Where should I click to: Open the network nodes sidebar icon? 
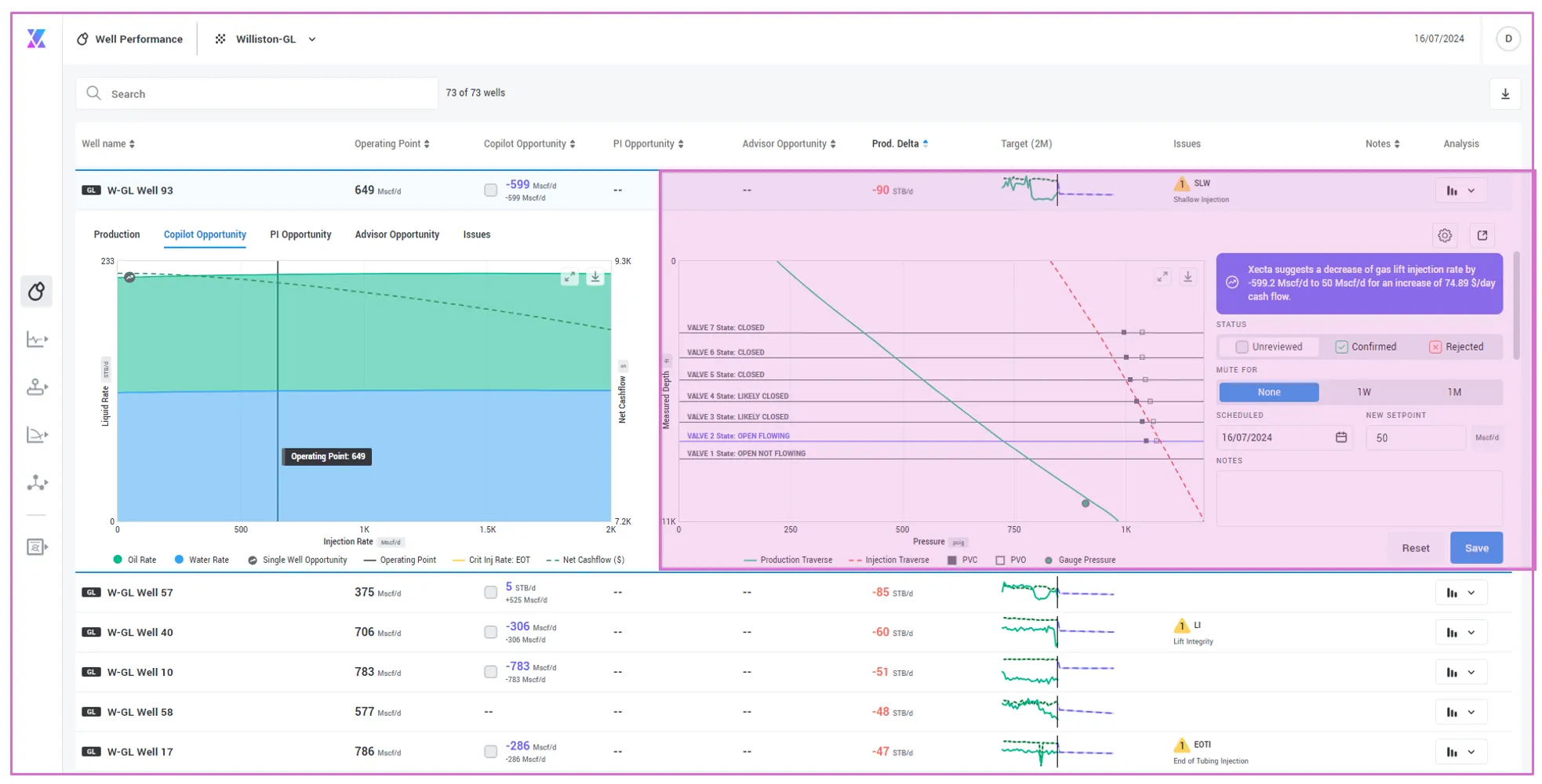(37, 483)
